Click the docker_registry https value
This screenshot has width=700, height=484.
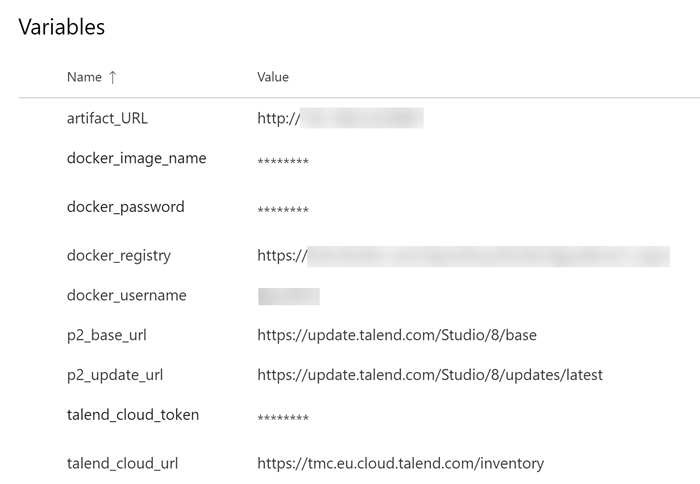point(462,255)
